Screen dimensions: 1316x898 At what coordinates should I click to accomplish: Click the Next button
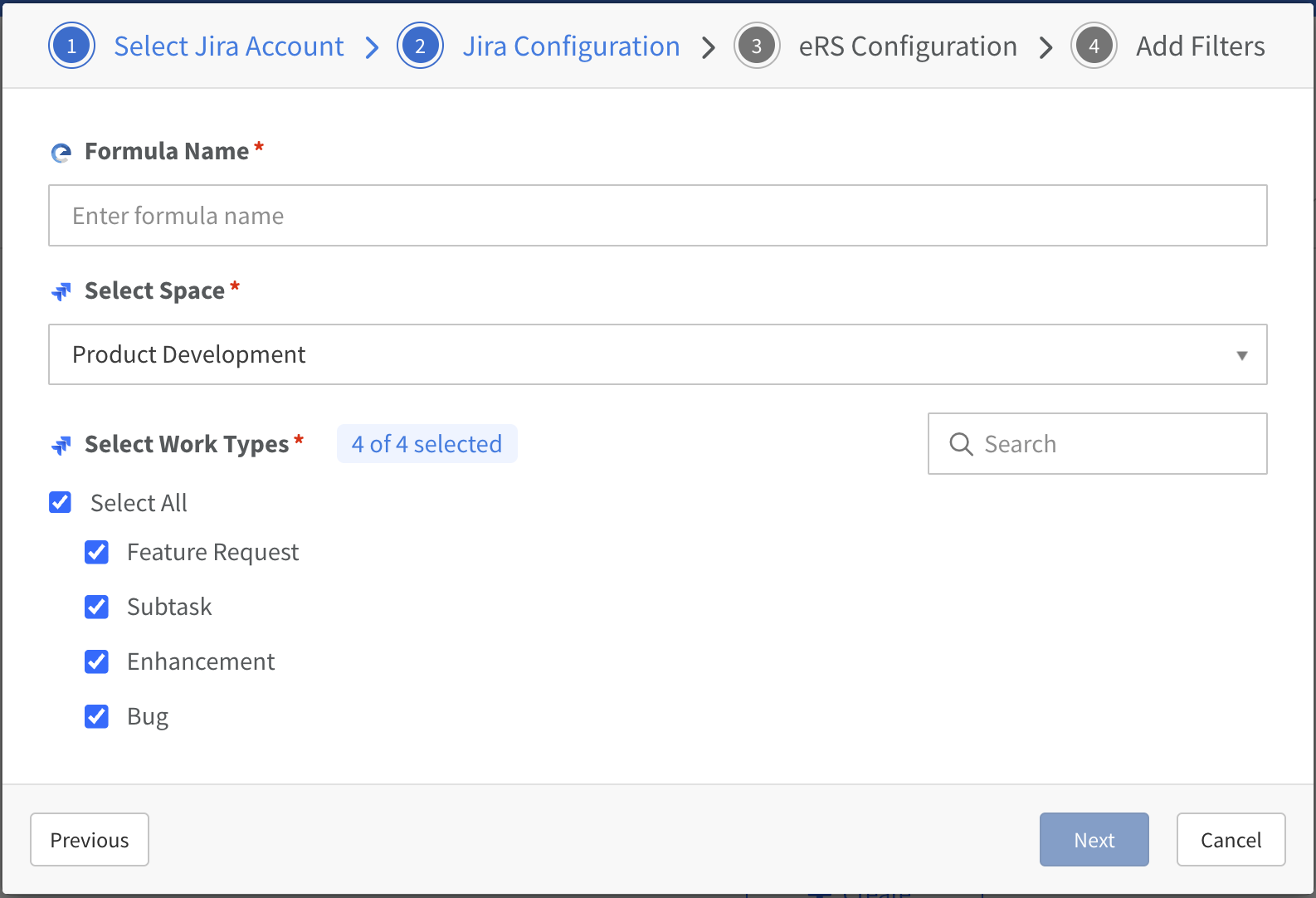coord(1094,840)
